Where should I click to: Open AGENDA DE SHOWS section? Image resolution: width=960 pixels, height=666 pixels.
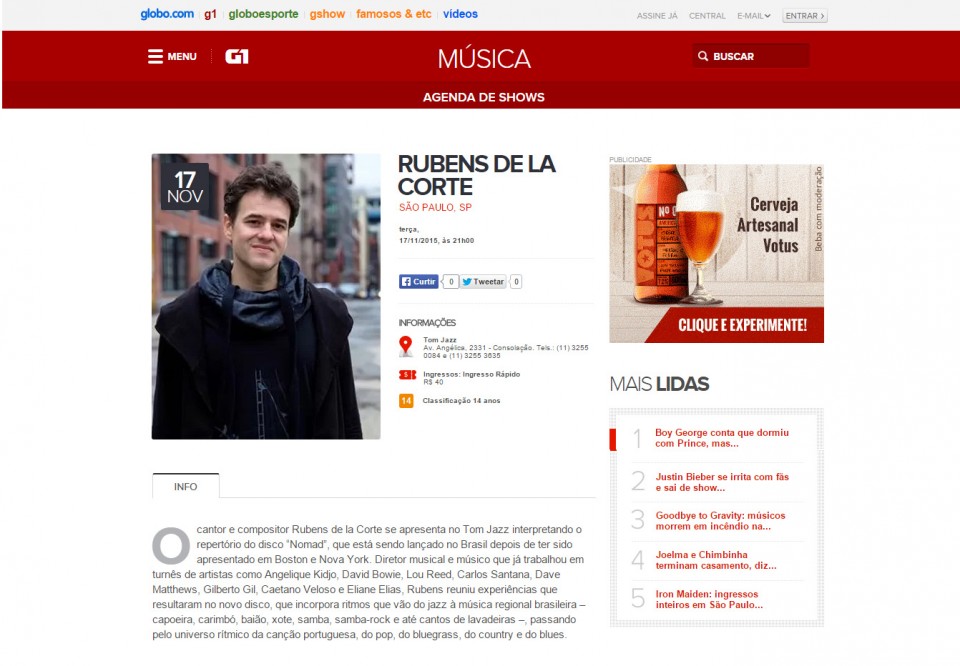484,97
